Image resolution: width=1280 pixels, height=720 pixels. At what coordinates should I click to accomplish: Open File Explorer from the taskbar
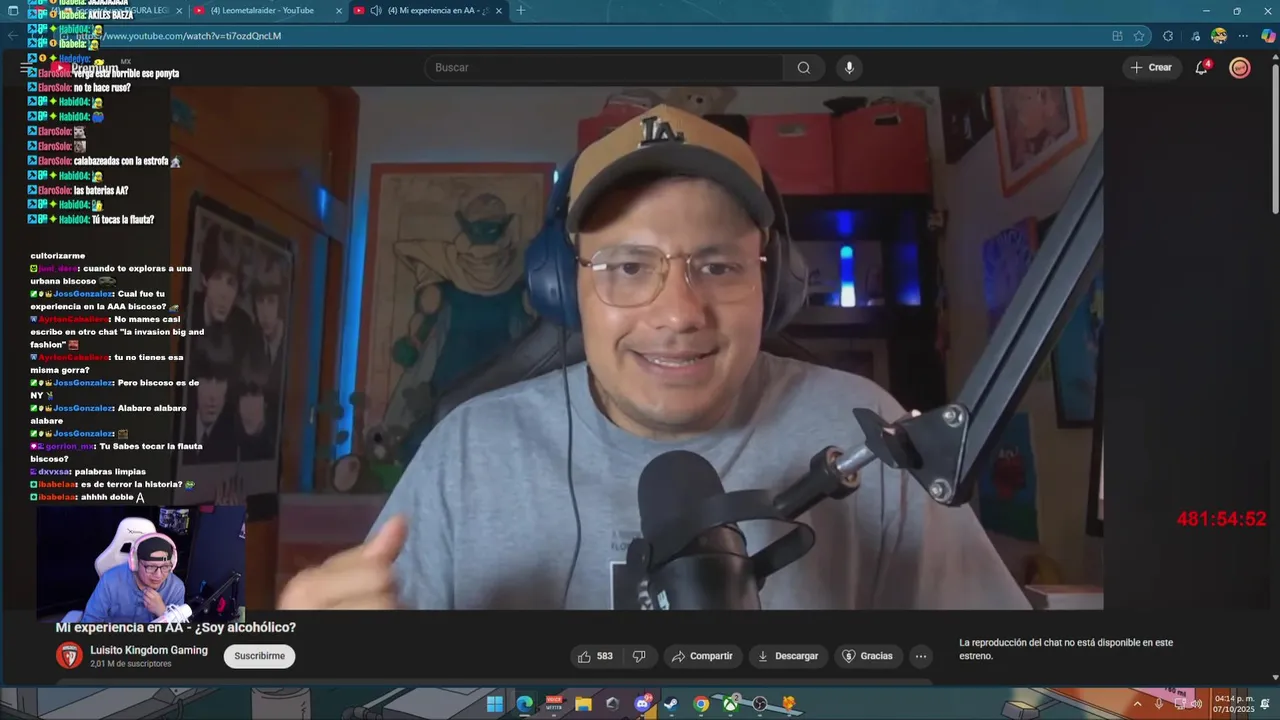(583, 704)
